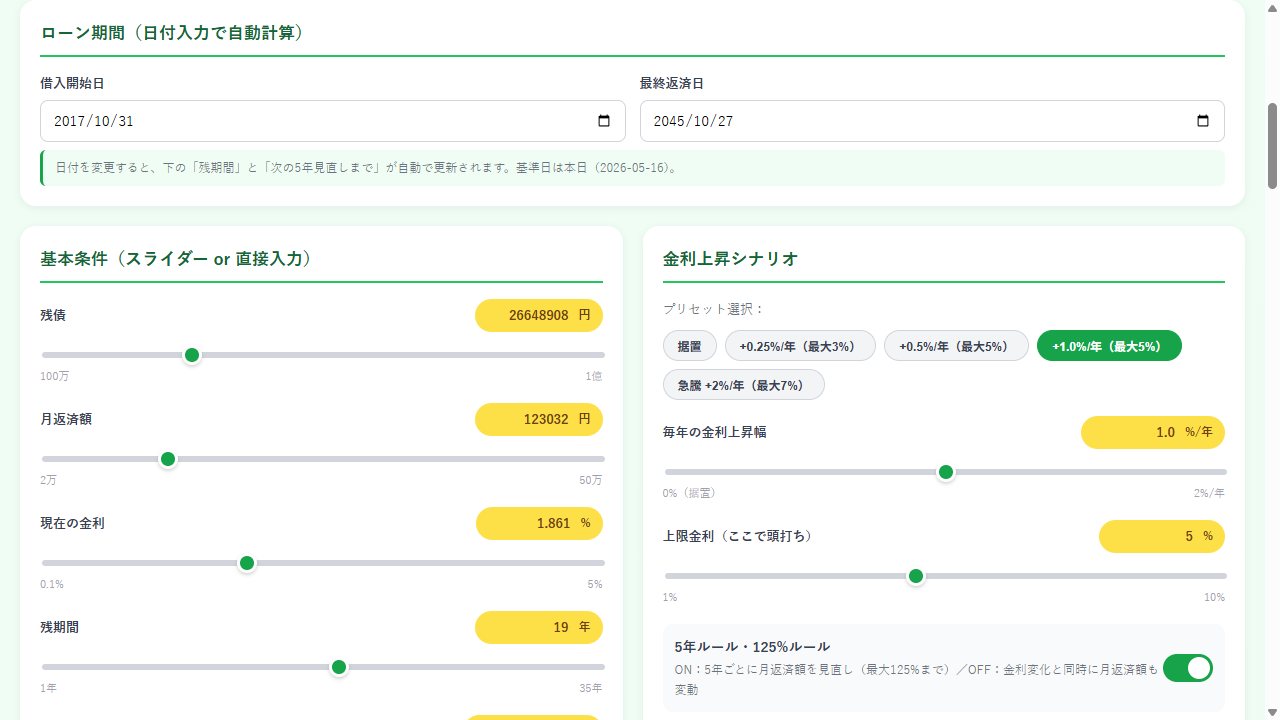This screenshot has width=1280, height=720.
Task: Click the 現在の金利 slider handle
Action: click(247, 563)
